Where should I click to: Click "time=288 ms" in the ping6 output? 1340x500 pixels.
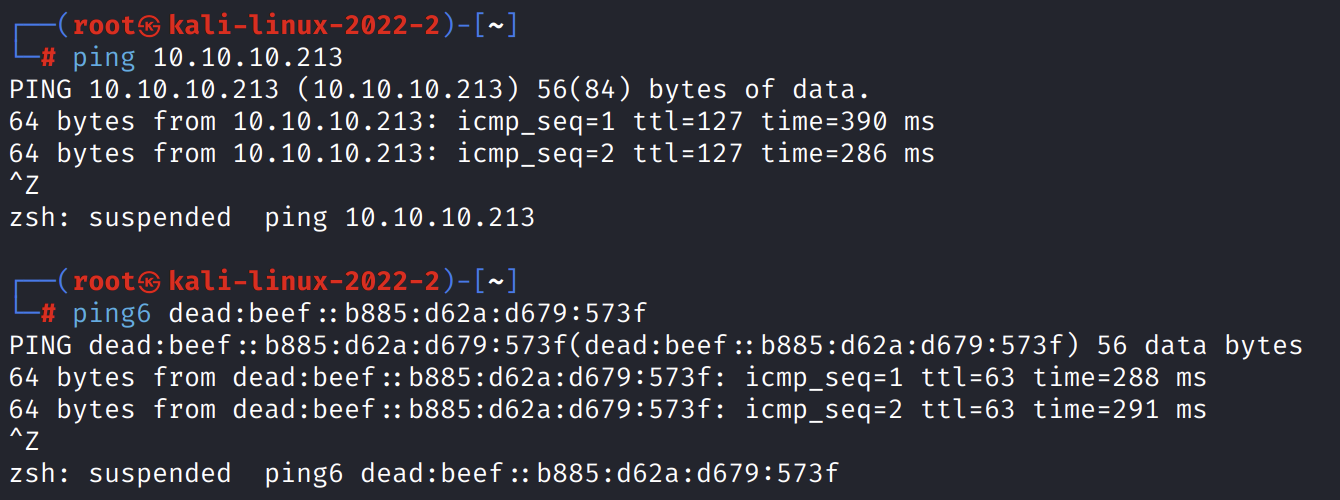pos(1120,377)
